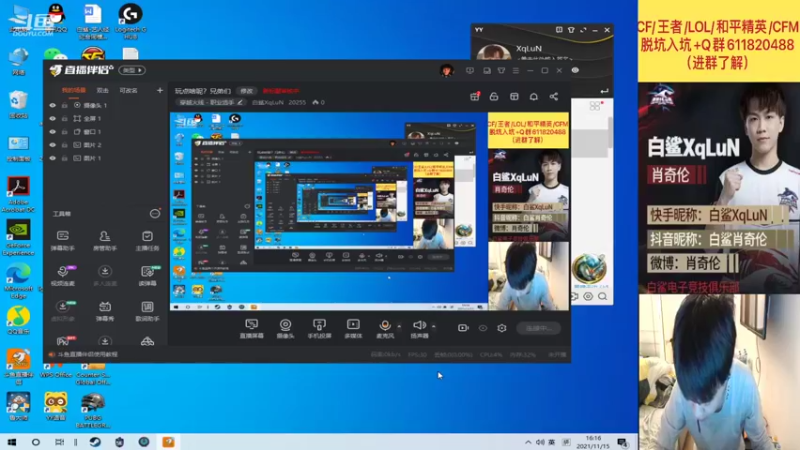The image size is (800, 450).
Task: Expand the speaker volume arrow
Action: pos(434,326)
